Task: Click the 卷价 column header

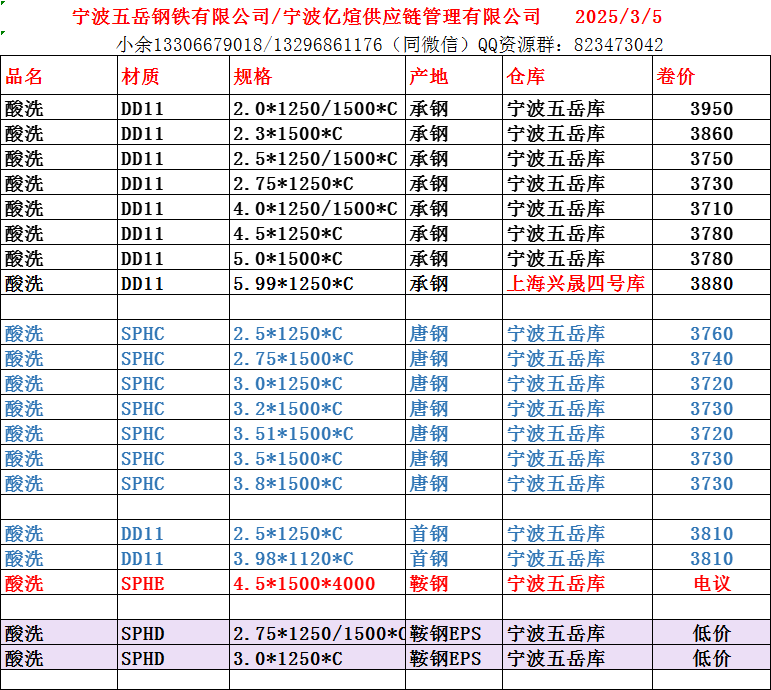Action: click(712, 76)
